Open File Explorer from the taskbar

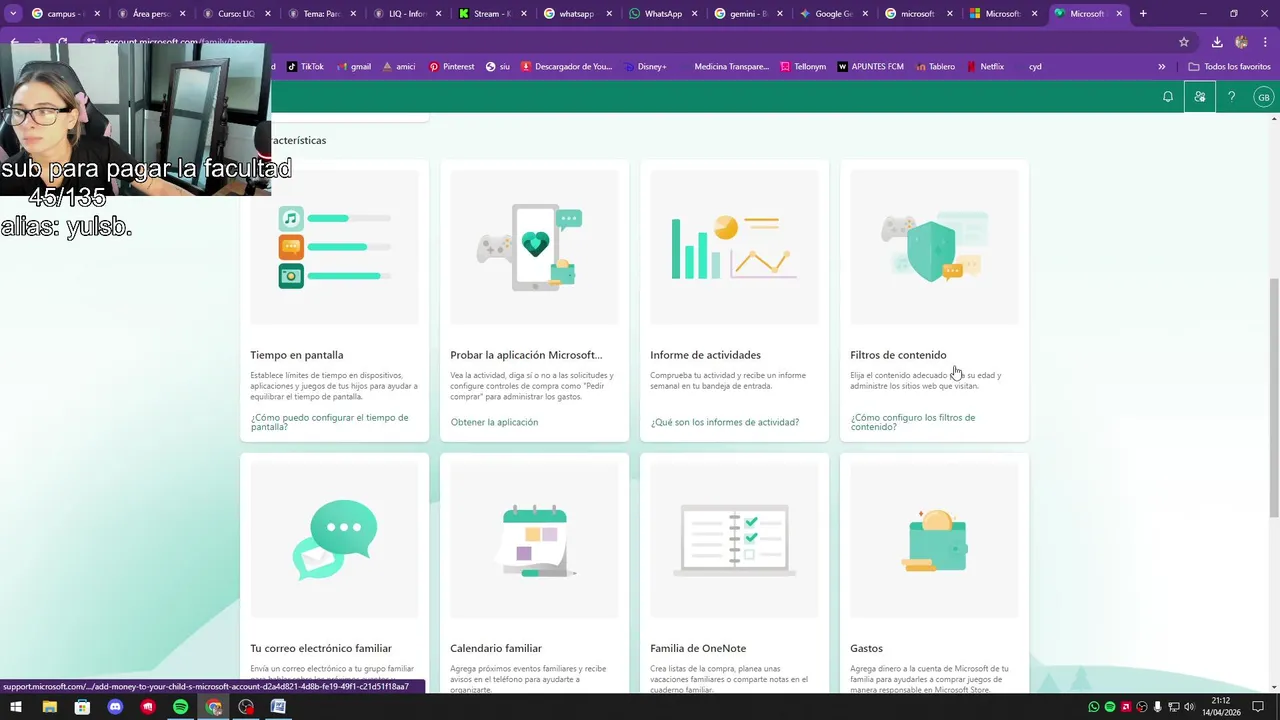click(49, 707)
